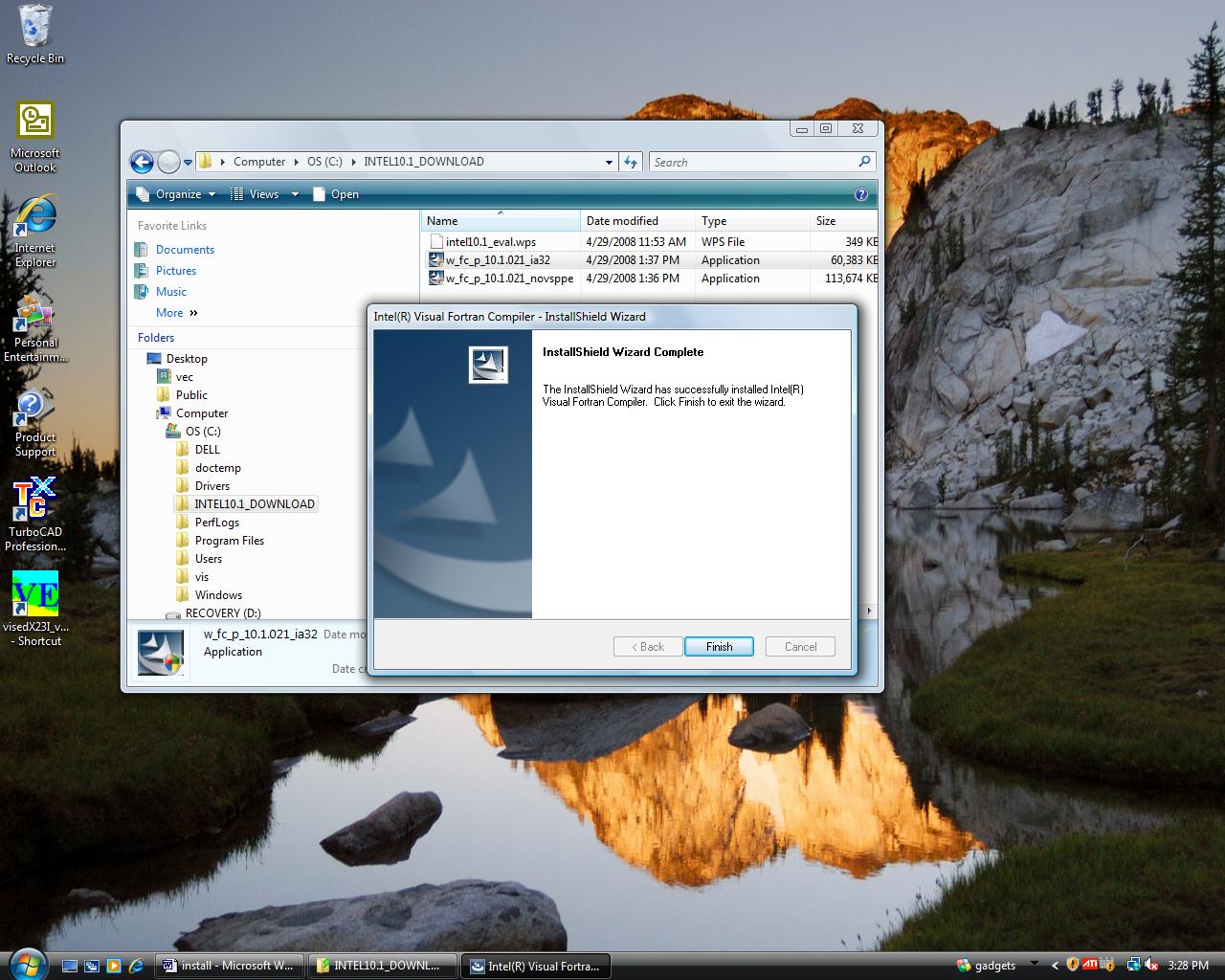Click Explorer Back navigation arrow
1225x980 pixels.
(x=142, y=162)
